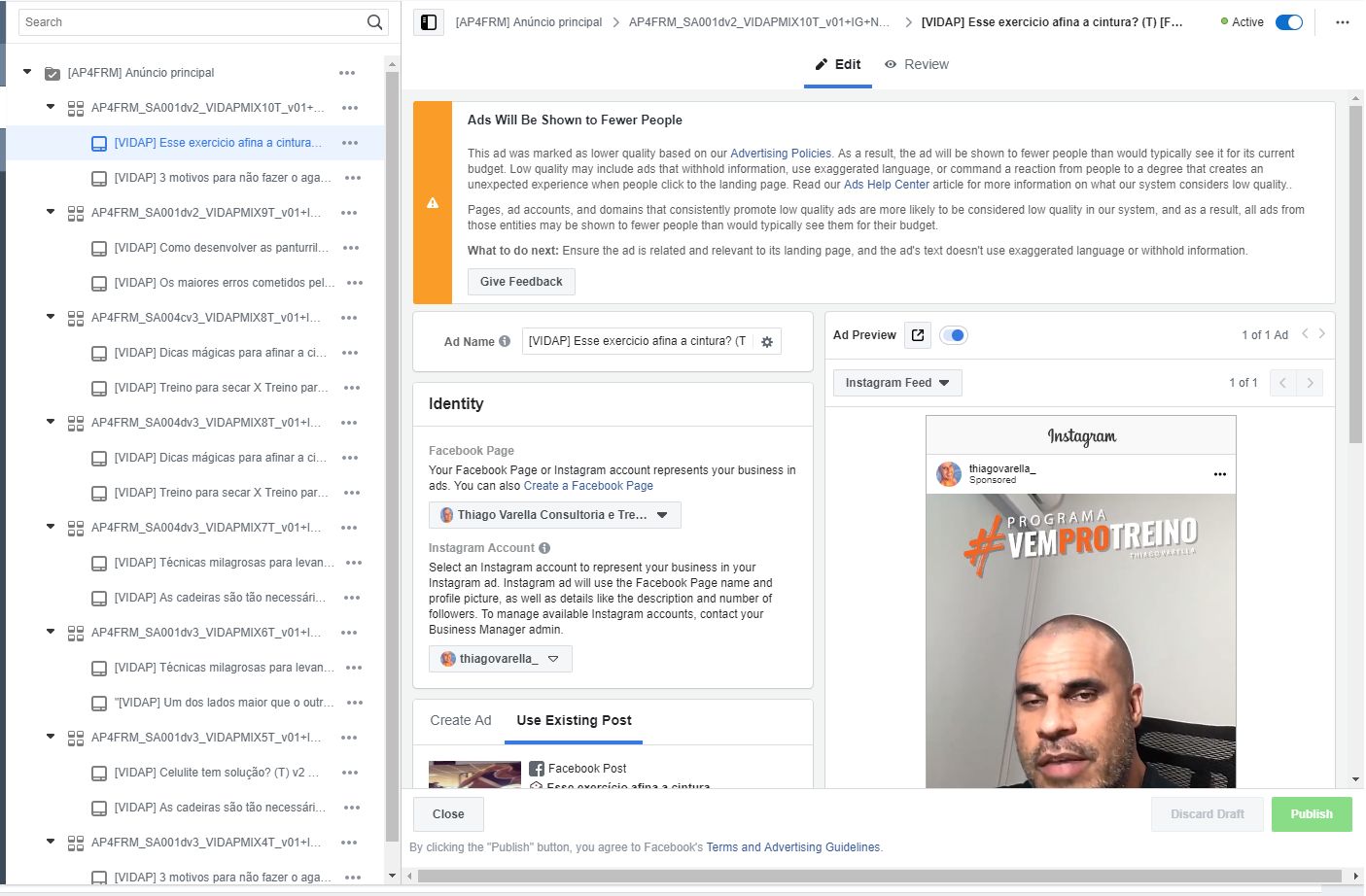This screenshot has height=896, width=1366.
Task: Click the Discard Draft button
Action: (1208, 814)
